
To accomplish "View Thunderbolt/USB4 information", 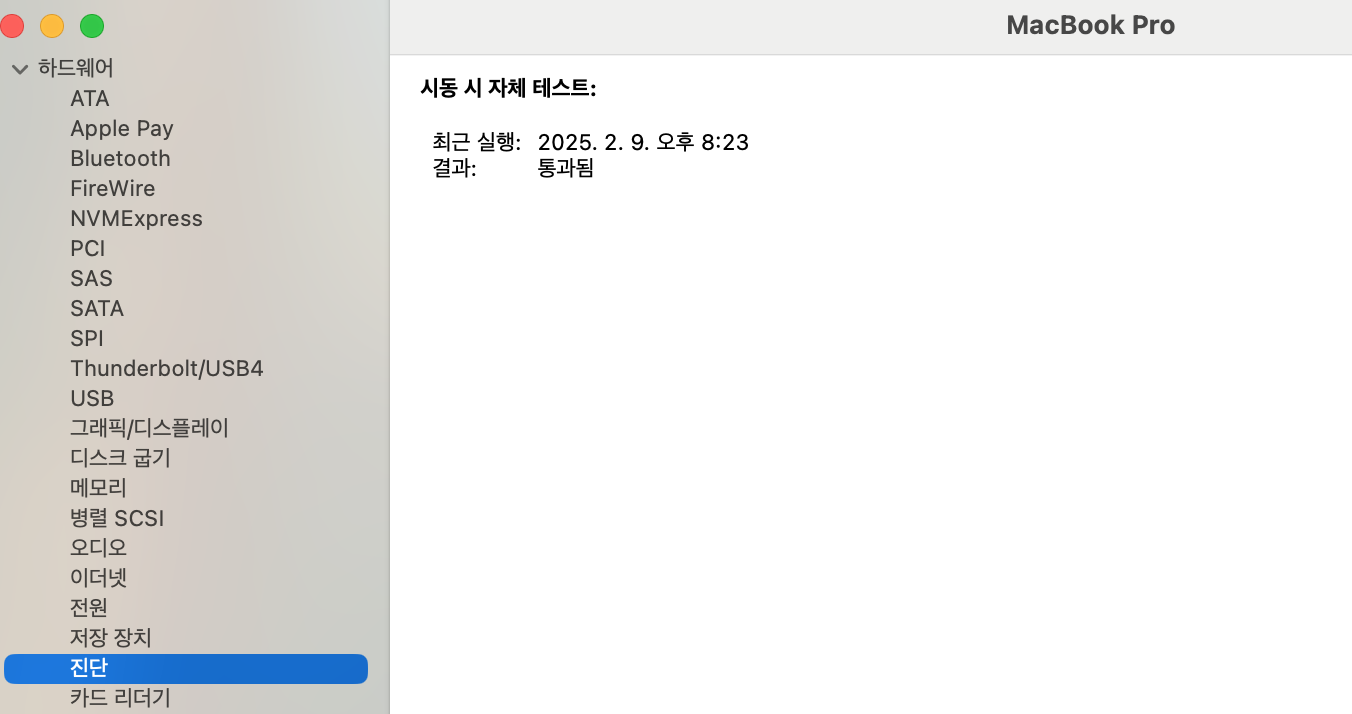I will 167,369.
